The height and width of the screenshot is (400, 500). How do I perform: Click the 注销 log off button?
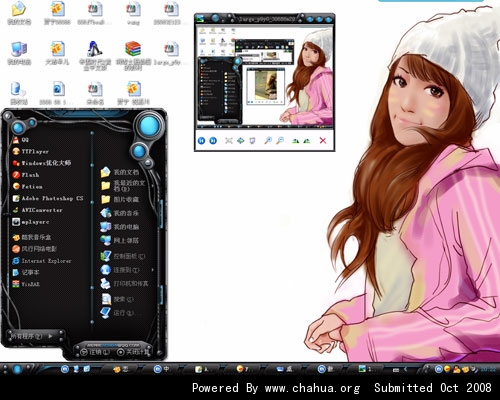96,352
